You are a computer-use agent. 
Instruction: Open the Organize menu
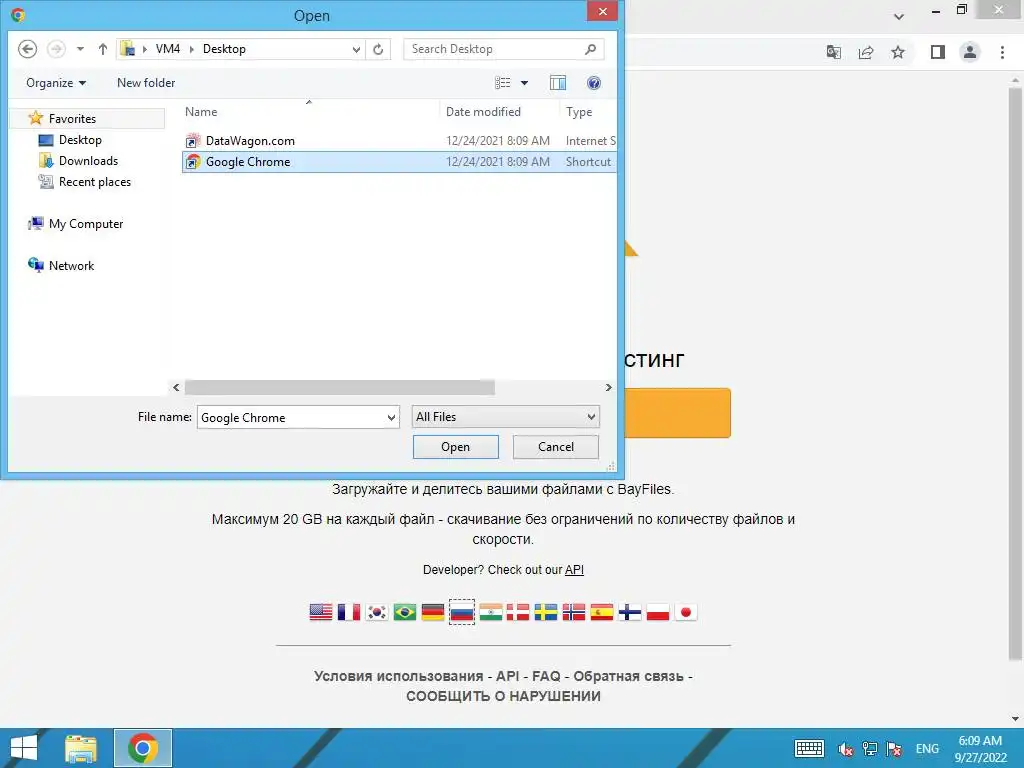pos(56,83)
